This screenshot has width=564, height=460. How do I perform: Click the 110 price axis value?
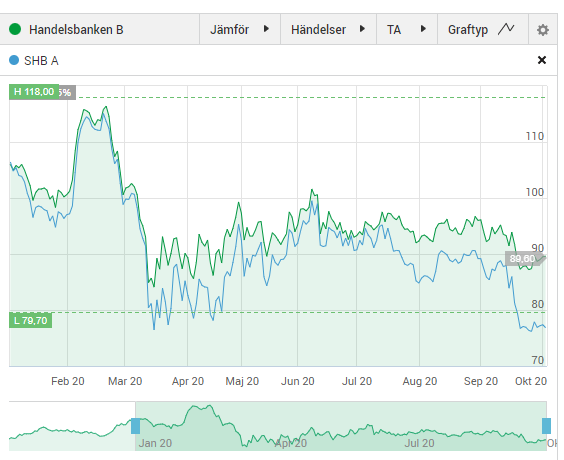point(535,136)
